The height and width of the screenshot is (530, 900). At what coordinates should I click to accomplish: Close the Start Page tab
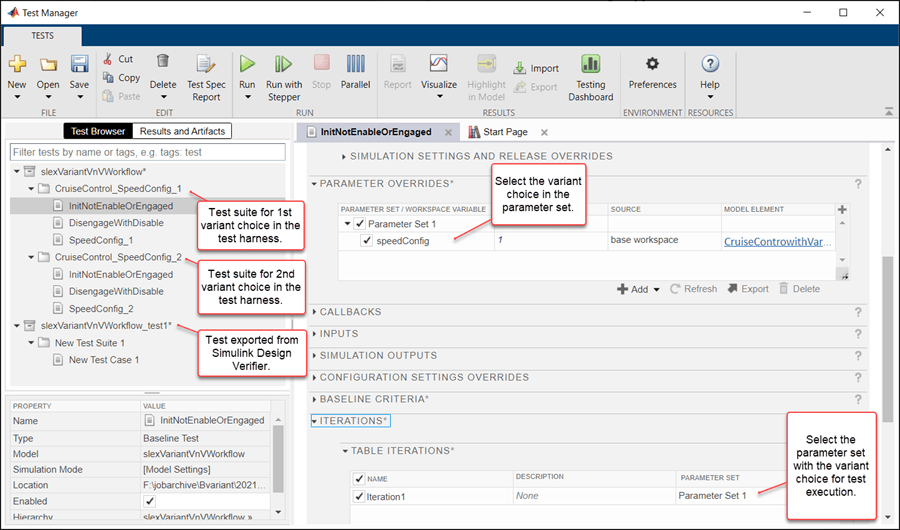click(544, 133)
